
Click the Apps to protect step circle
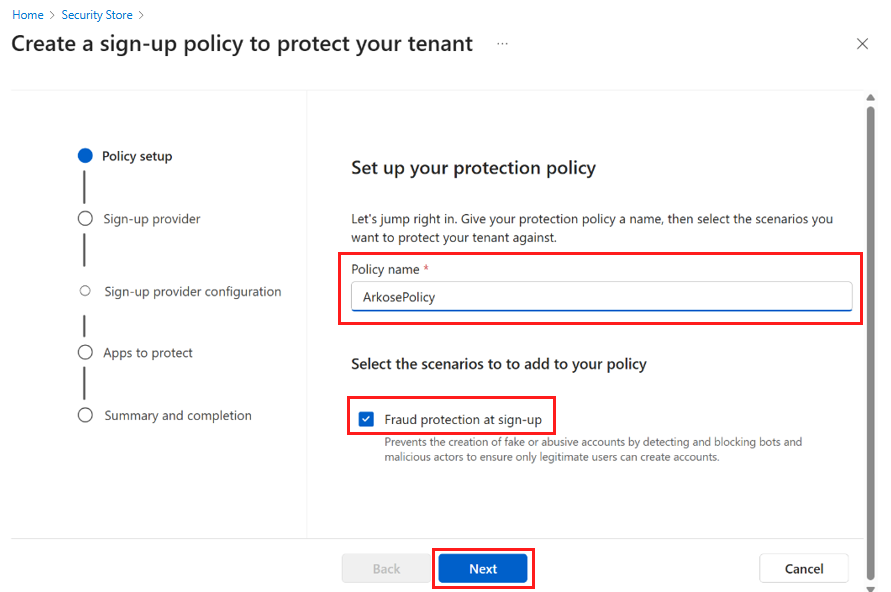tap(86, 352)
